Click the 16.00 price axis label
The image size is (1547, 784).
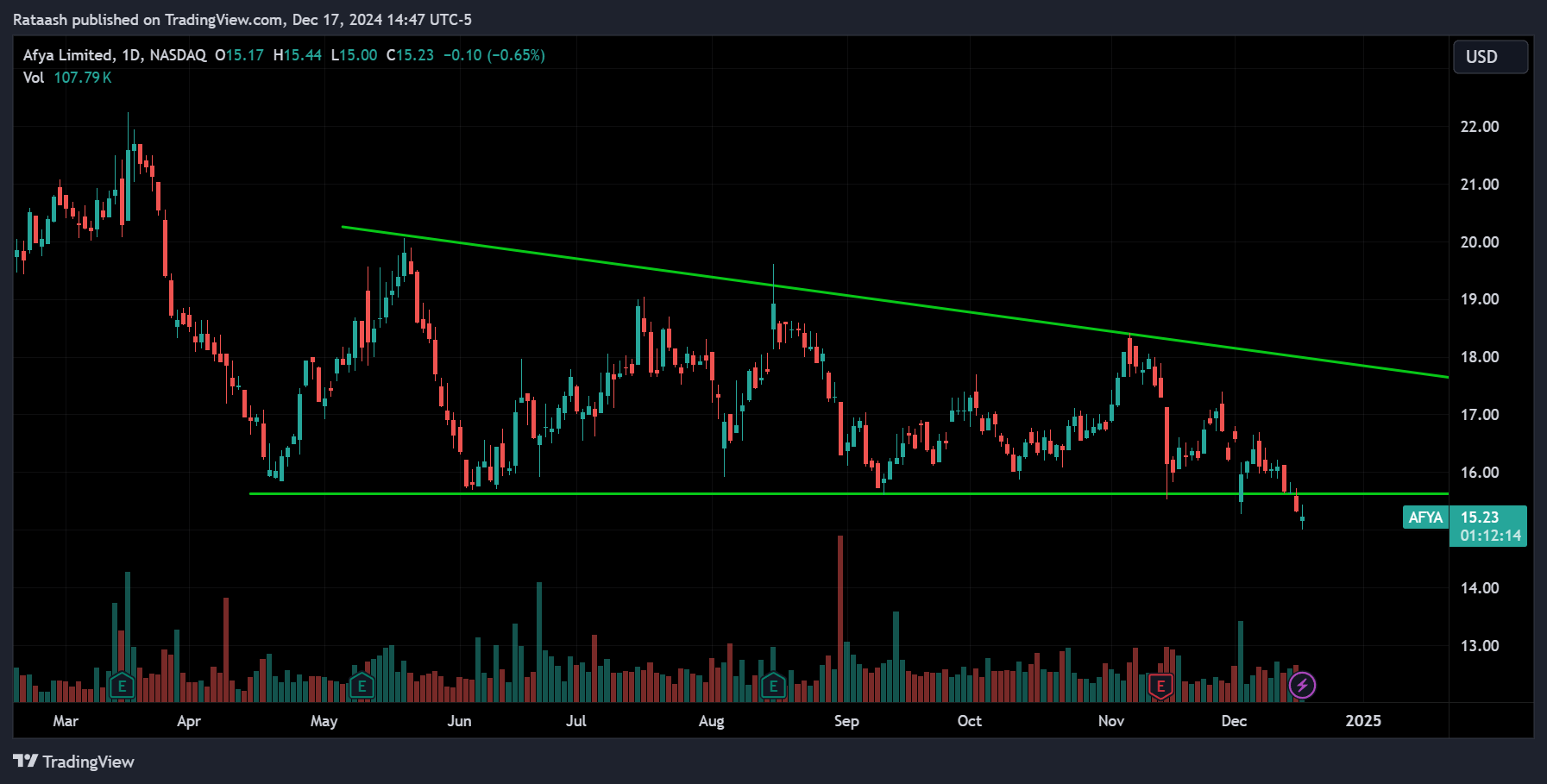pos(1480,473)
